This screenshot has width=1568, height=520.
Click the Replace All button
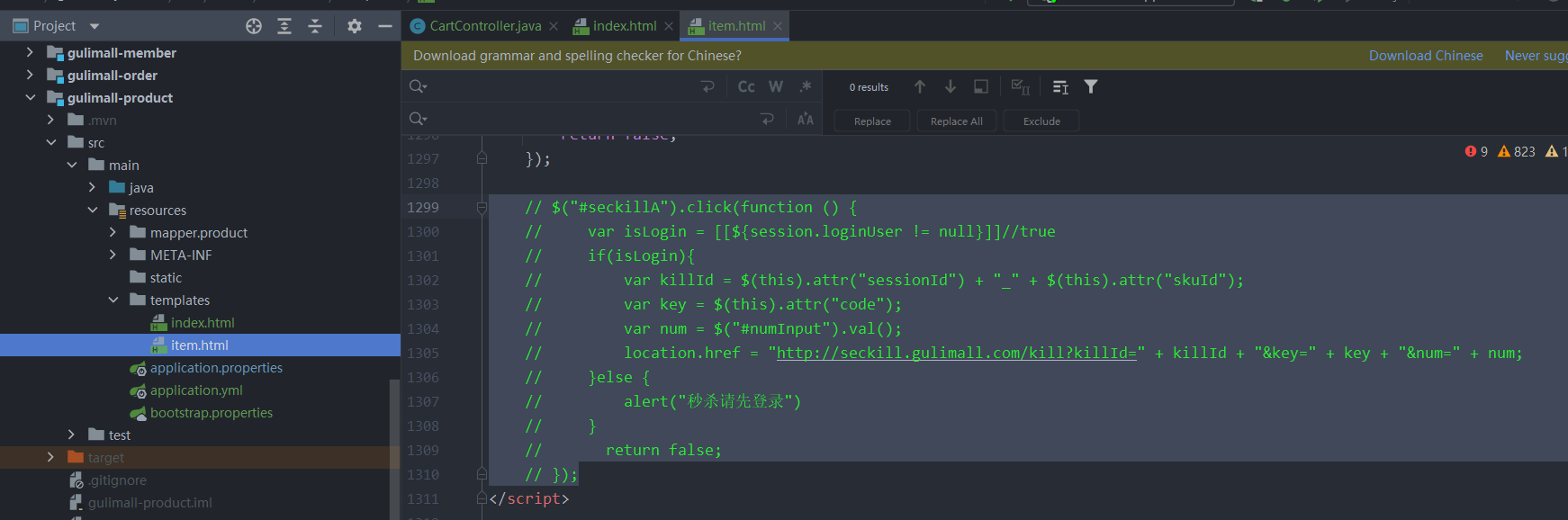click(x=956, y=121)
